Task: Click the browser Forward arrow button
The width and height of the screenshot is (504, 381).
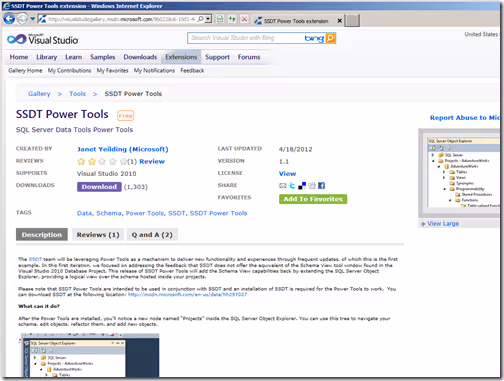Action: coord(22,19)
